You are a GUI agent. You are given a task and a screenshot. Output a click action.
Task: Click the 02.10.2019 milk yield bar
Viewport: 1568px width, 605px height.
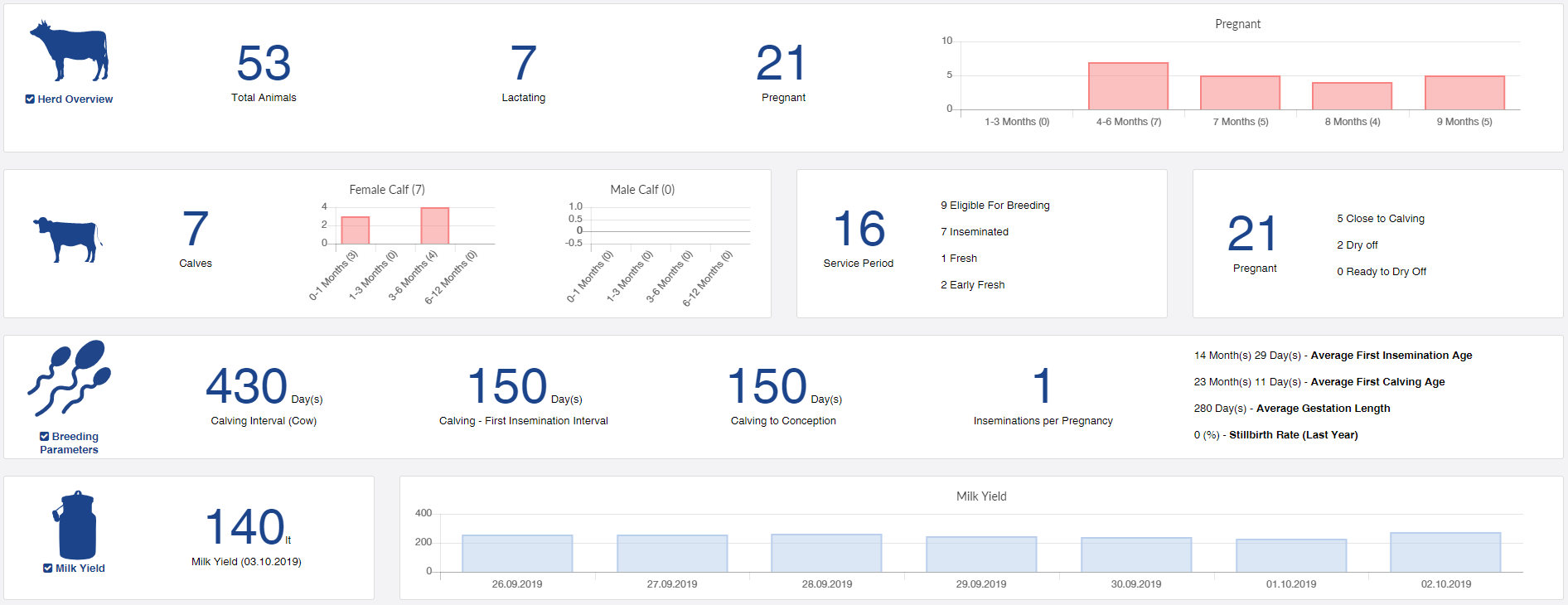[1445, 552]
